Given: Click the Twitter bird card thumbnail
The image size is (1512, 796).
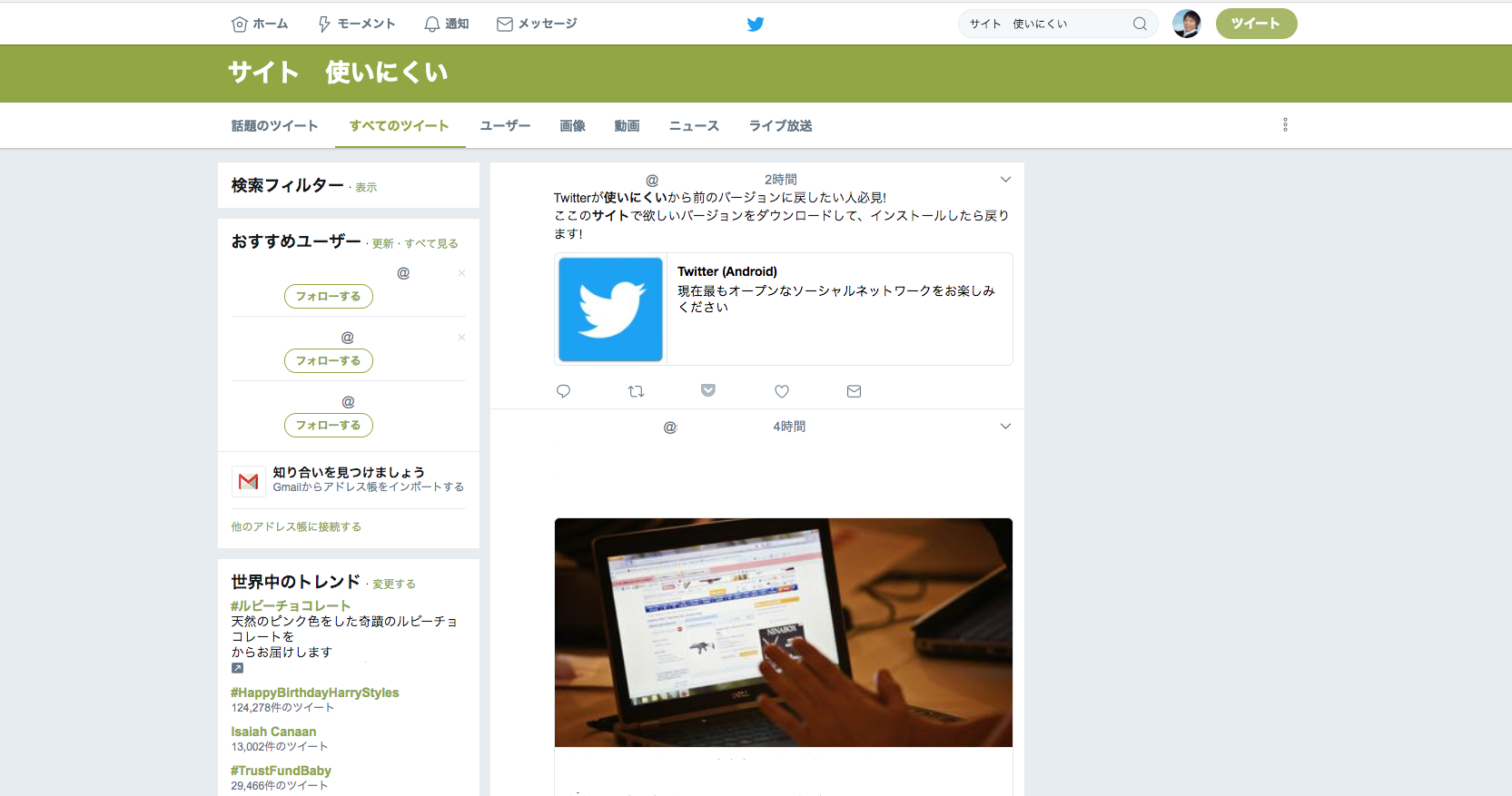Looking at the screenshot, I should [610, 310].
